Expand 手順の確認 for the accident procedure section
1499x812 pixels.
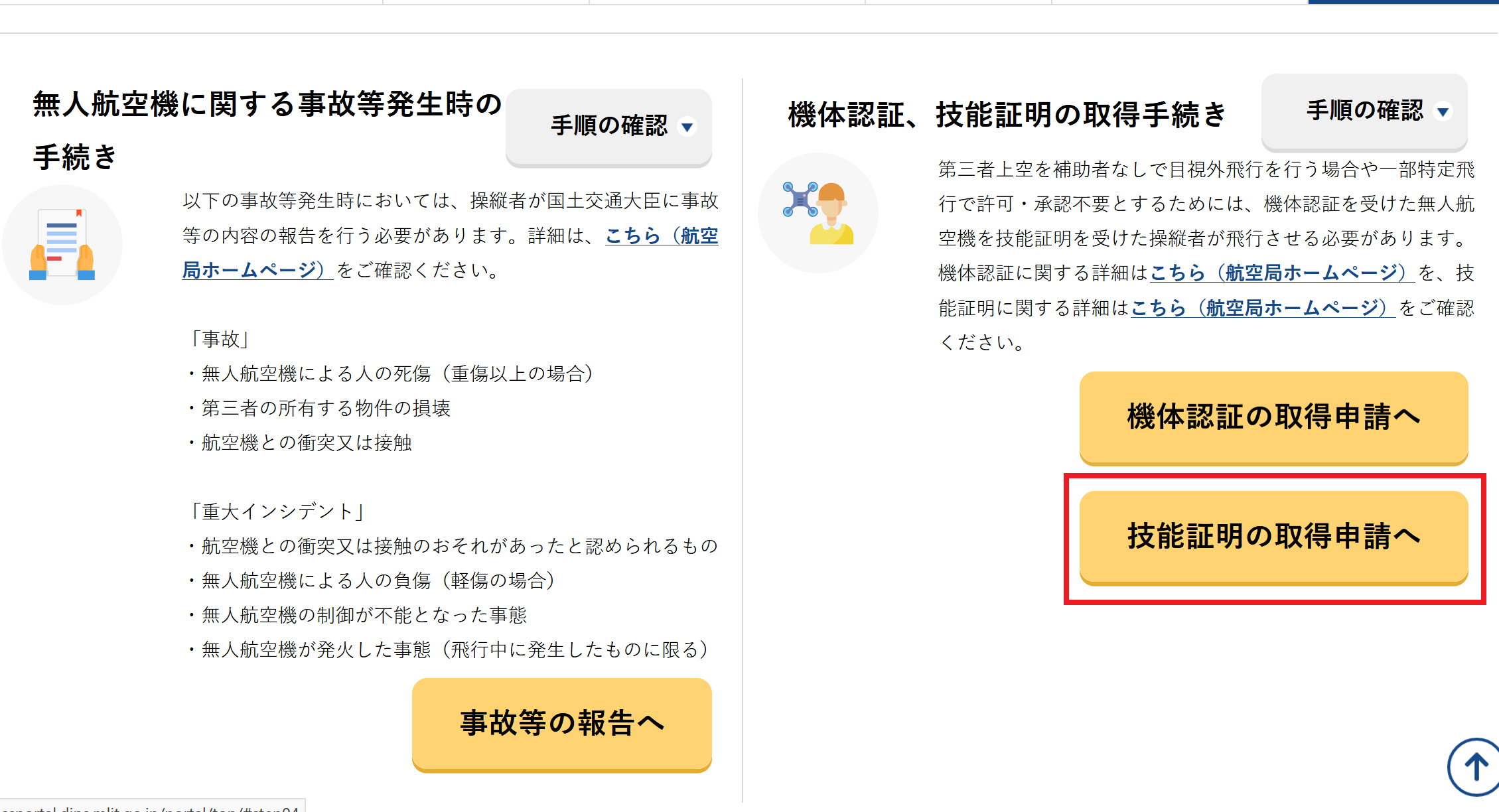coord(608,126)
